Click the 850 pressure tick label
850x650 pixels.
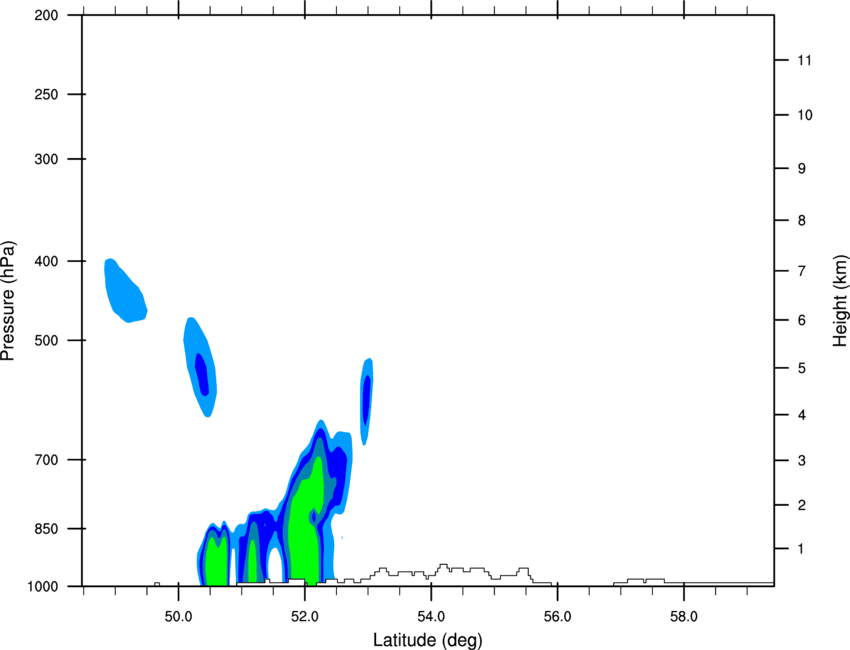tap(46, 529)
